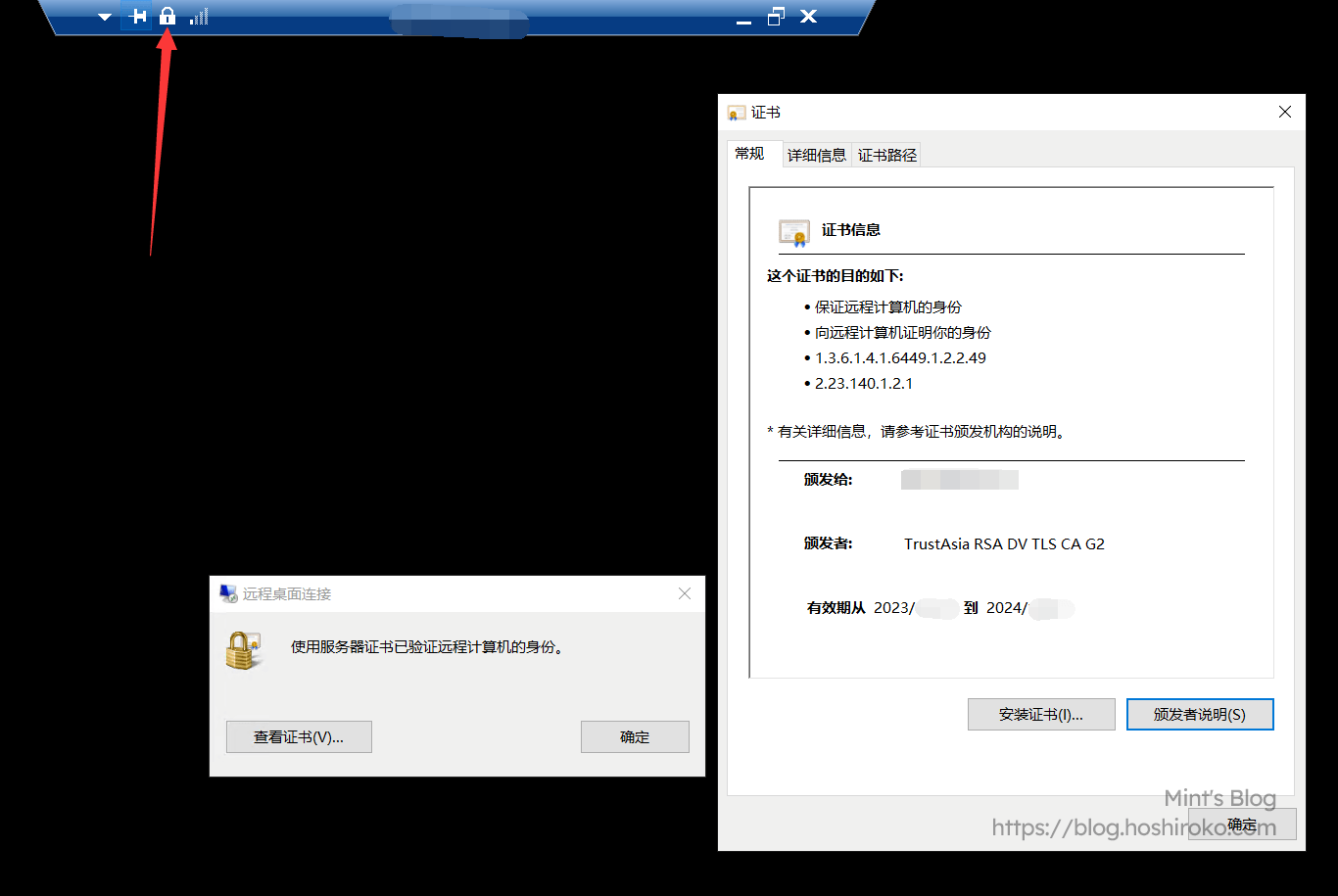This screenshot has height=896, width=1338.
Task: Restore down the remote session window
Action: 776,16
